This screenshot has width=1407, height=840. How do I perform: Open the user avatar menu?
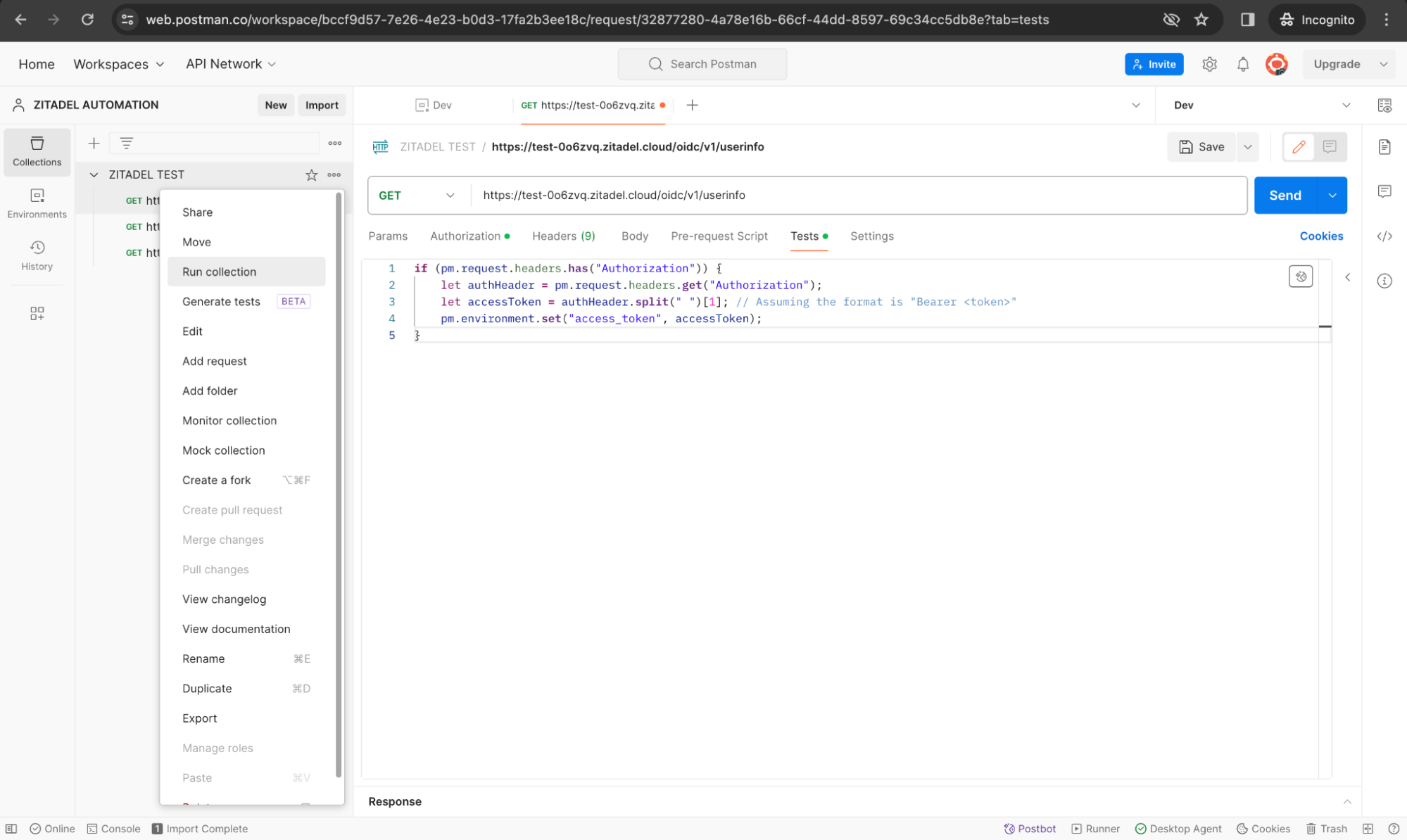click(1276, 64)
